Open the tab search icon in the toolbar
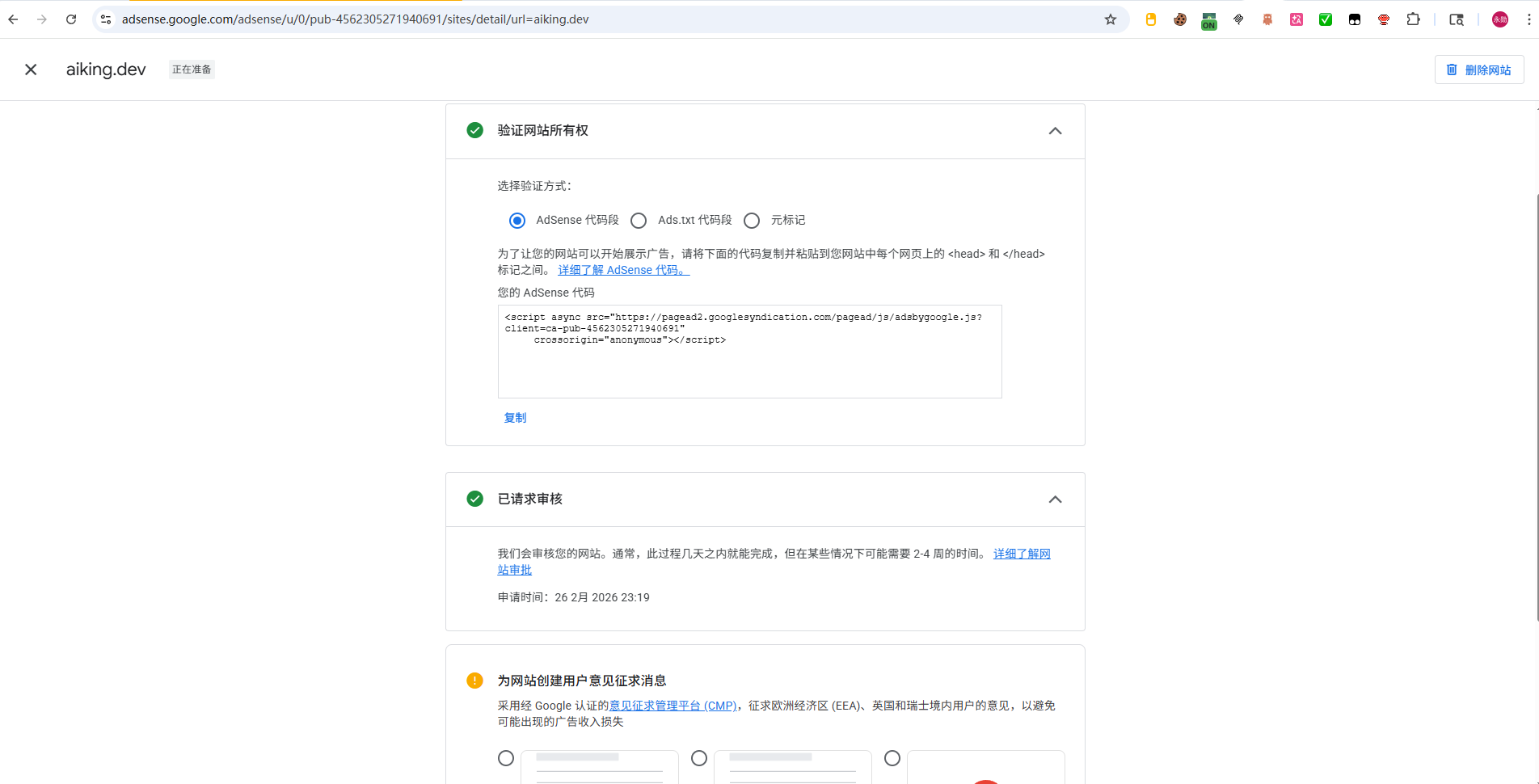This screenshot has height=784, width=1539. click(1457, 19)
